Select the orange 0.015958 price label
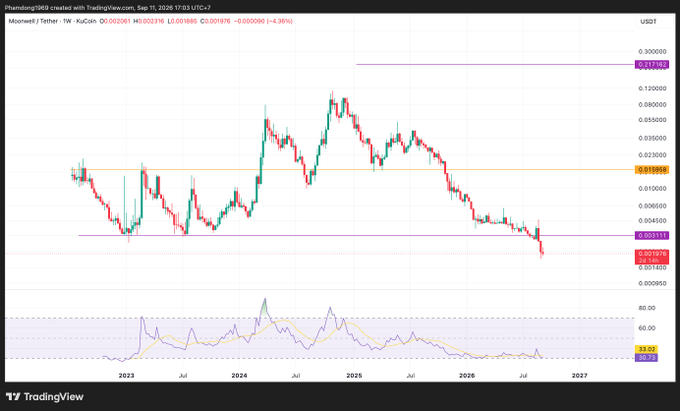Image resolution: width=680 pixels, height=411 pixels. 652,170
